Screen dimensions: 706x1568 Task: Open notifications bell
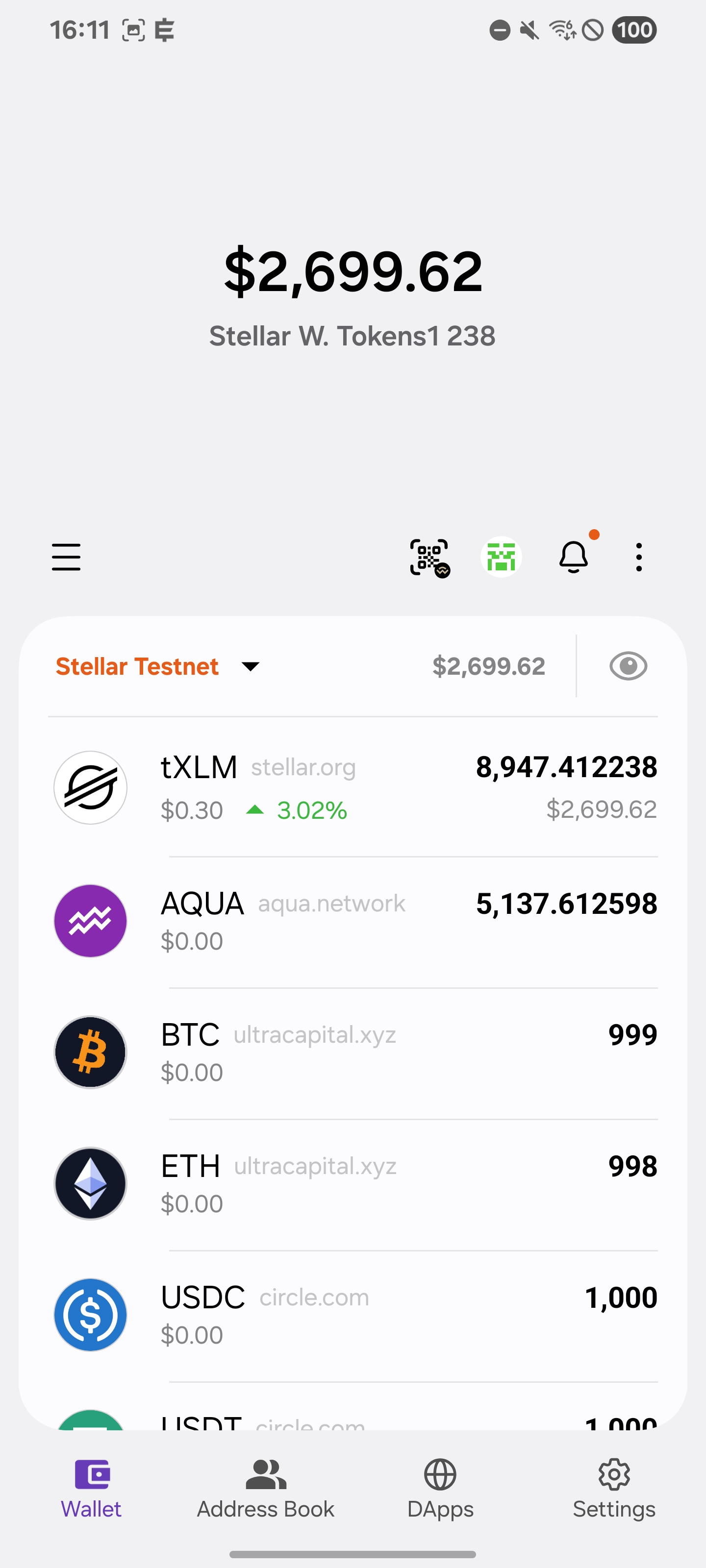click(x=573, y=557)
